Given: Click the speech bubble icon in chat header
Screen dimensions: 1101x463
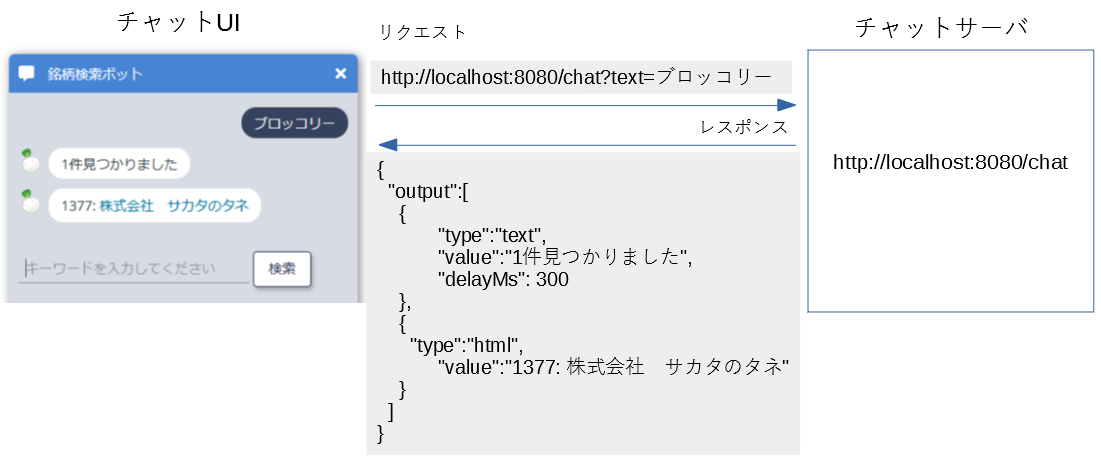Looking at the screenshot, I should tap(27, 73).
